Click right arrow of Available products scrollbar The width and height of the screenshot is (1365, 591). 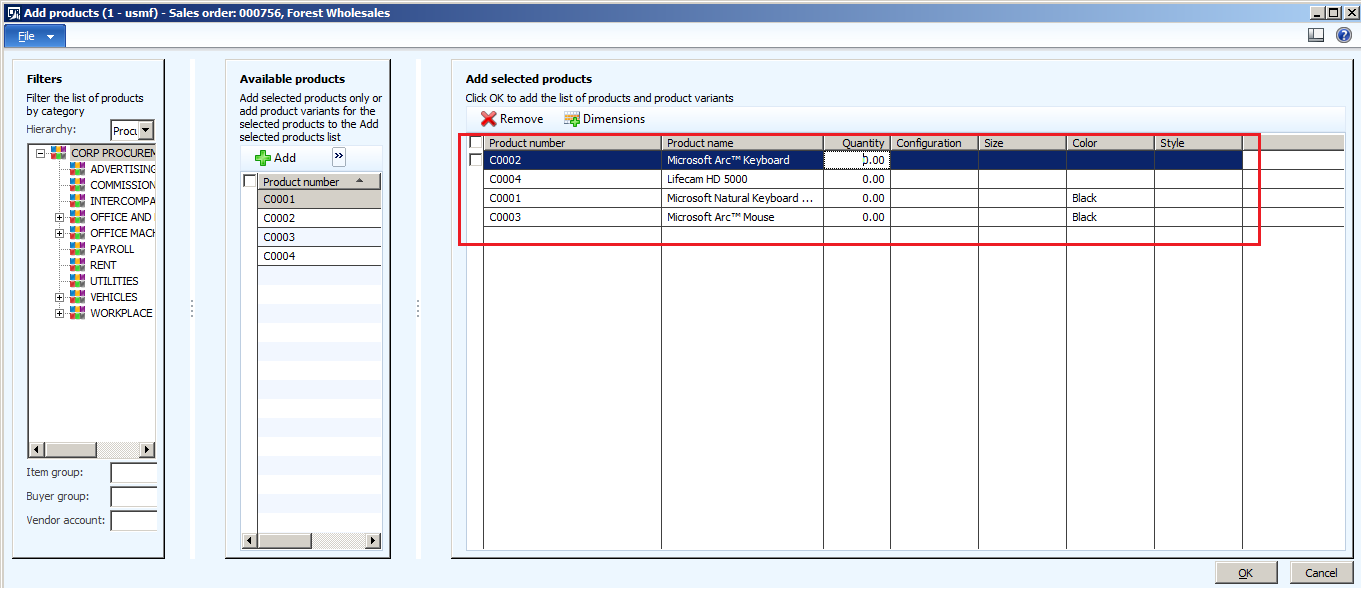click(x=374, y=541)
